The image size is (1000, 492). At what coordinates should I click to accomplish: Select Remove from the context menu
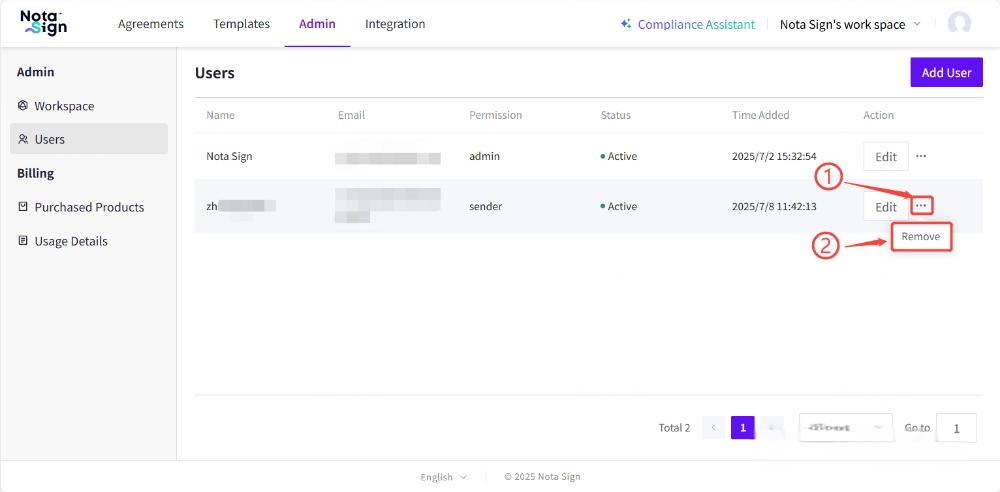pos(920,237)
